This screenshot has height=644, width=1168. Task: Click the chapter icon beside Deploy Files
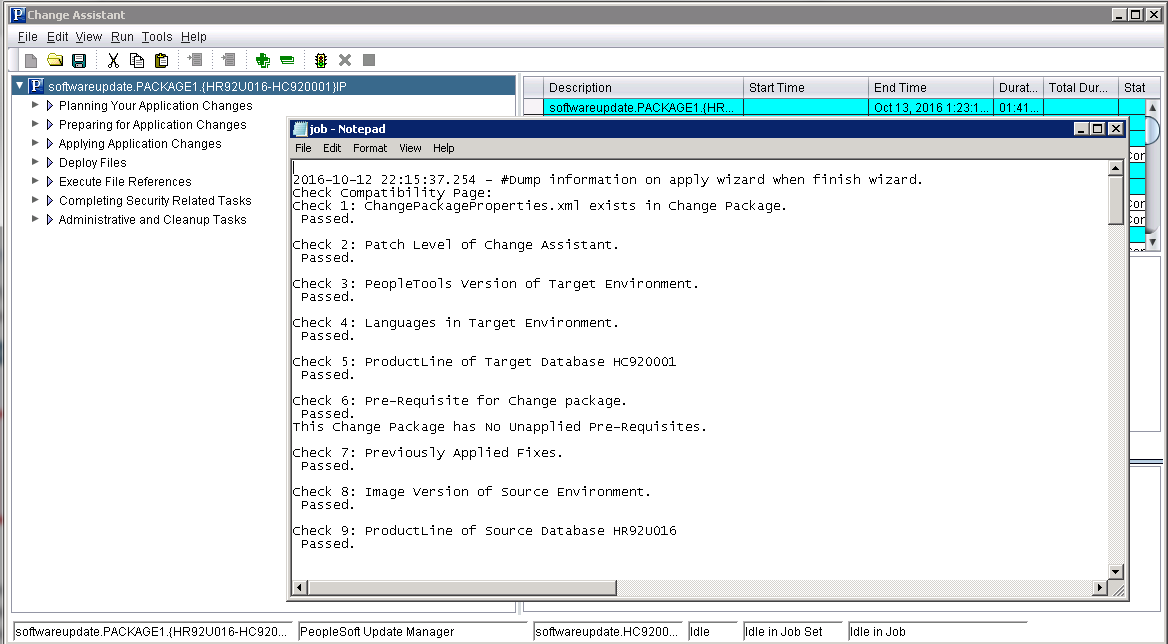pyautogui.click(x=50, y=162)
